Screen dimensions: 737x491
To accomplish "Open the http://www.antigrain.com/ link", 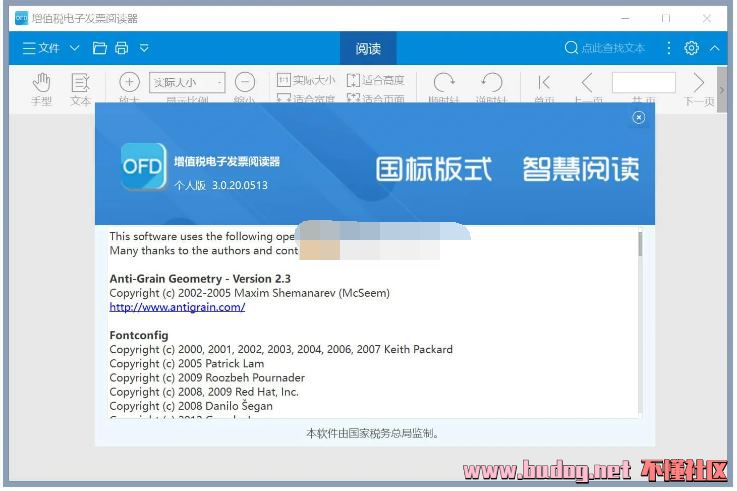I will pos(177,307).
